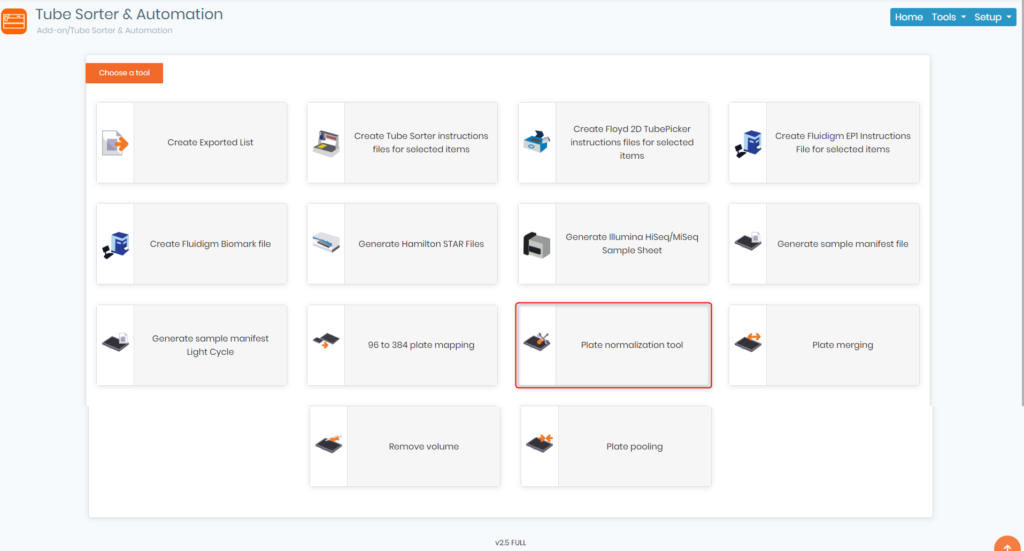The image size is (1024, 551).
Task: Click the sample manifest file plate icon
Action: [748, 242]
